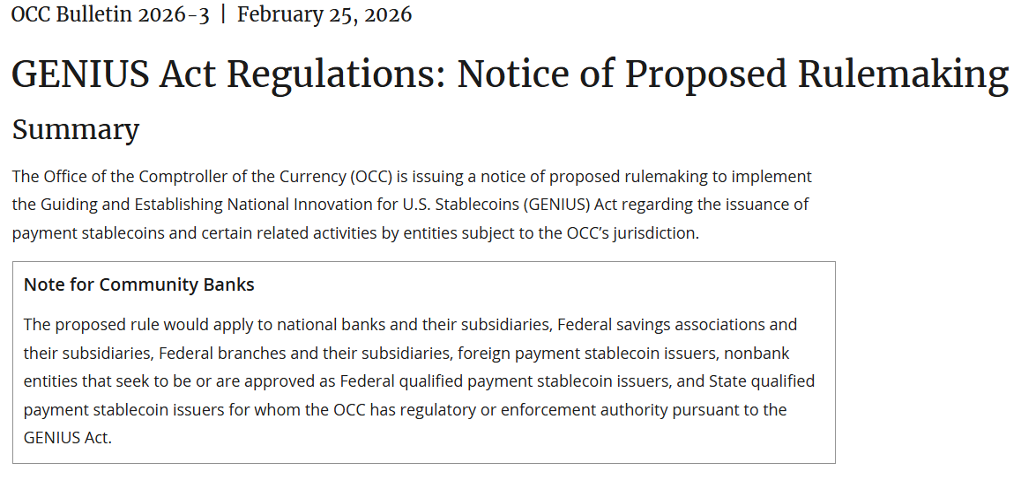Click the vertical bar separator before the date
Image resolution: width=1022 pixels, height=482 pixels.
(222, 15)
